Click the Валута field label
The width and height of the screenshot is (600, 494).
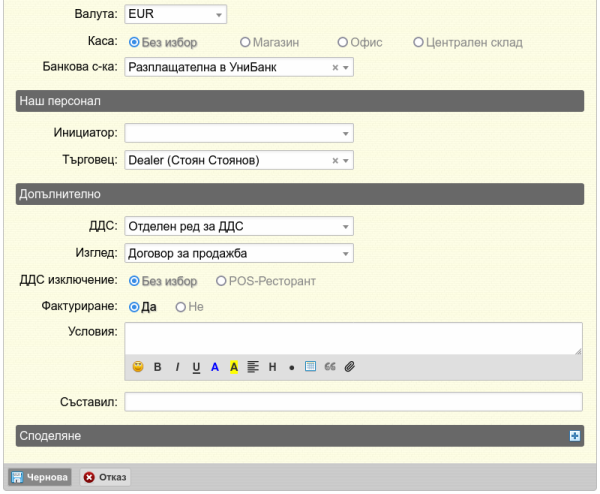click(x=96, y=14)
